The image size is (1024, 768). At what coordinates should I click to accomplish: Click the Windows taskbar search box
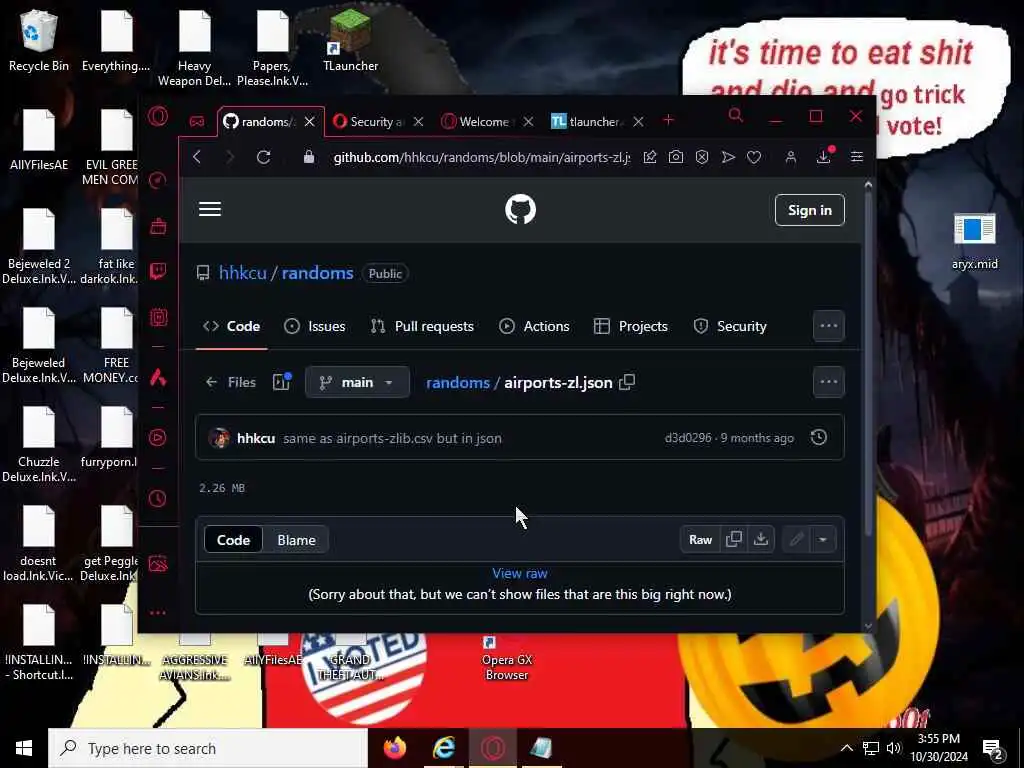tap(208, 748)
